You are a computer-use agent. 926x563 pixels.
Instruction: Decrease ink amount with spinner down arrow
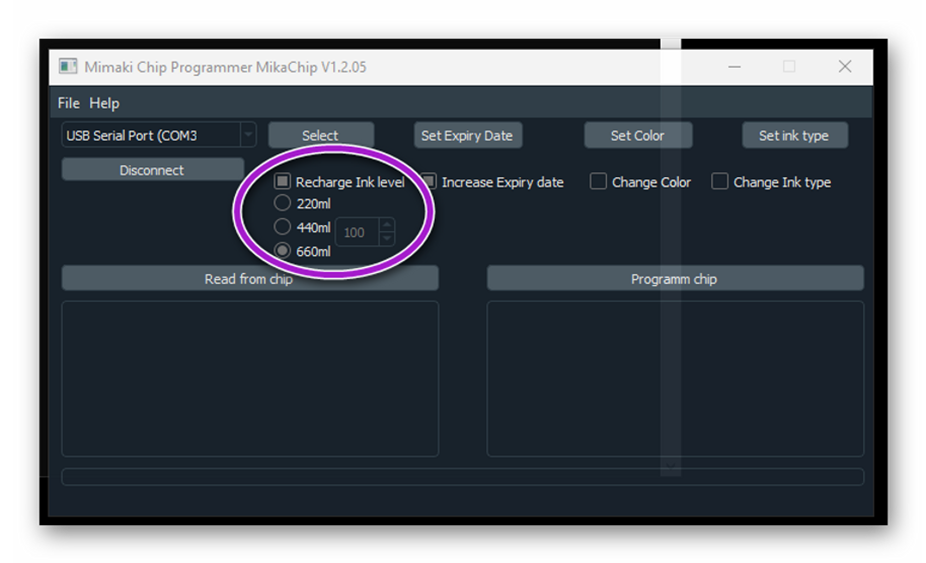tap(387, 239)
